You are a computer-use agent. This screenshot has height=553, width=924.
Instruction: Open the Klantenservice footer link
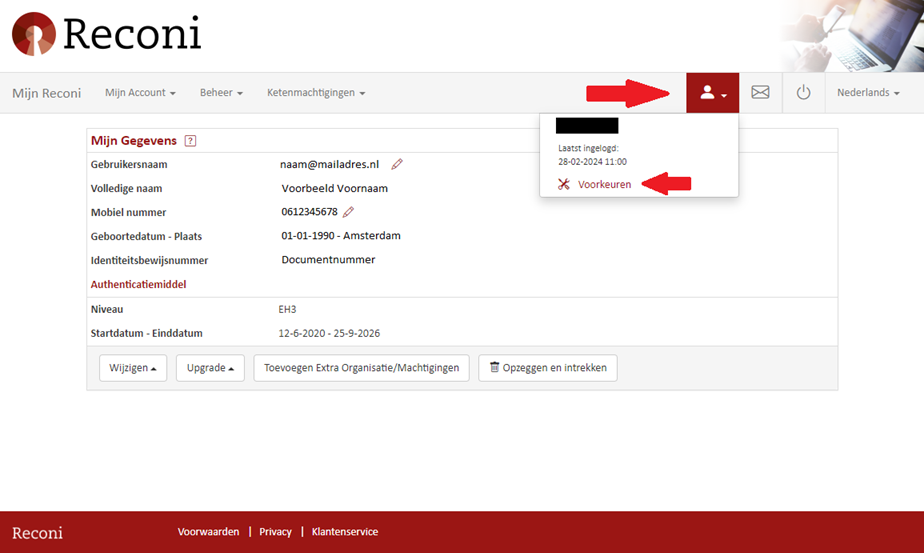tap(344, 532)
